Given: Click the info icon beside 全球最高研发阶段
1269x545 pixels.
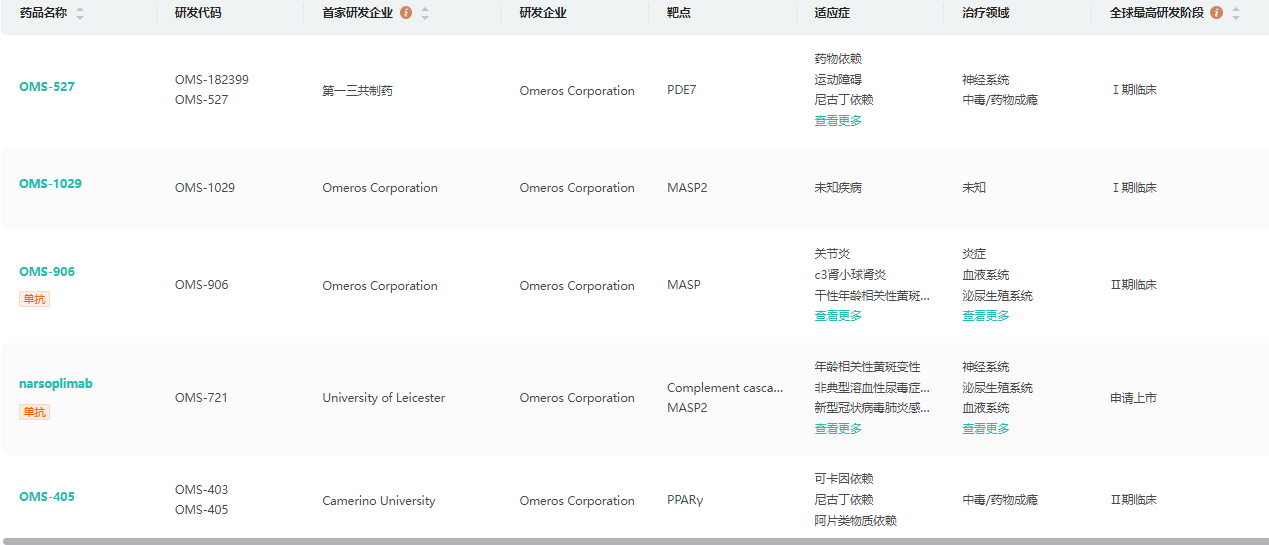Looking at the screenshot, I should (x=1216, y=13).
